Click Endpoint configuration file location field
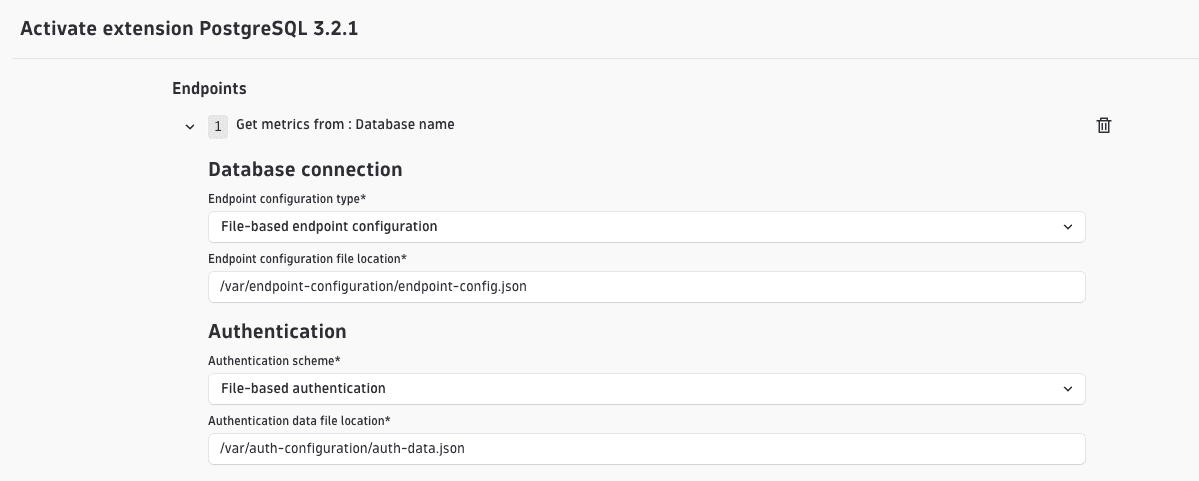 (x=646, y=287)
